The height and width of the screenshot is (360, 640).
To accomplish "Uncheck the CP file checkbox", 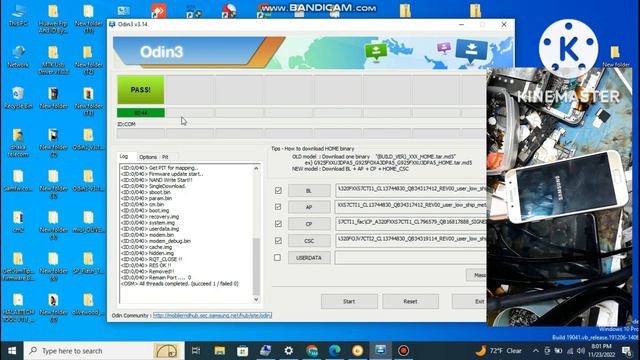I will pos(278,224).
